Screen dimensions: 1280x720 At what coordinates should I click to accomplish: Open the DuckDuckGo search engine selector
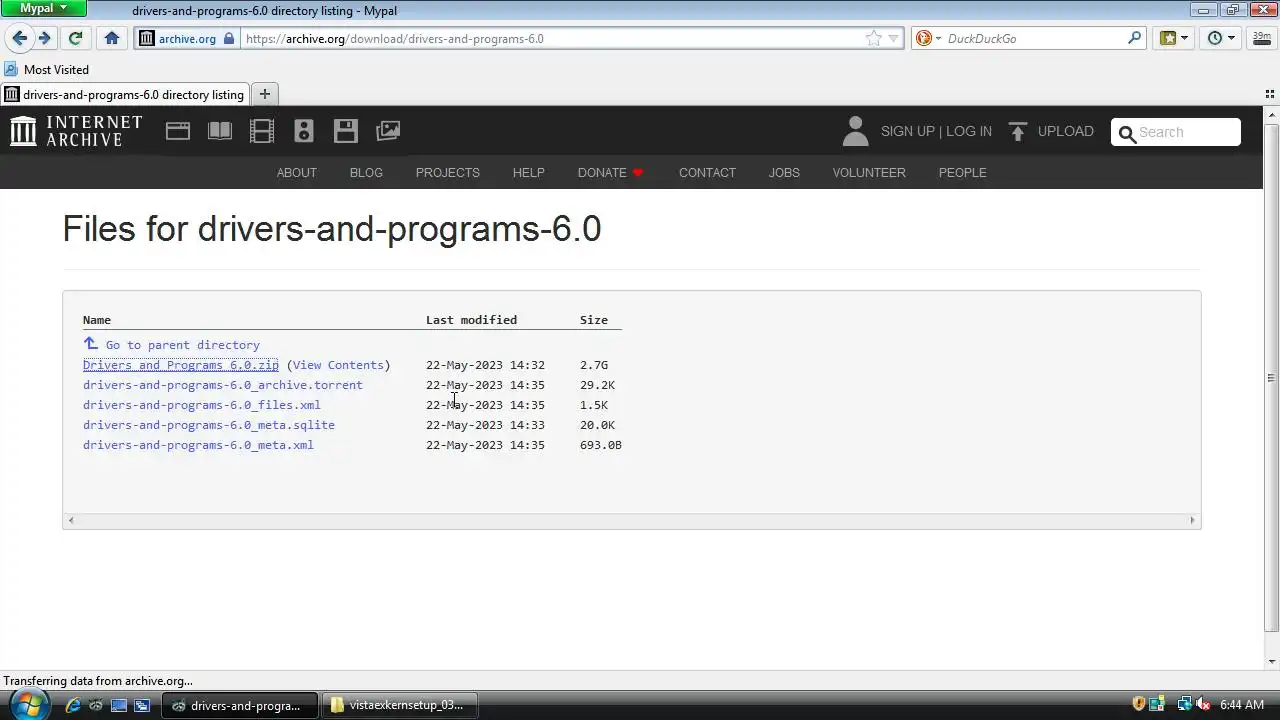tap(928, 38)
